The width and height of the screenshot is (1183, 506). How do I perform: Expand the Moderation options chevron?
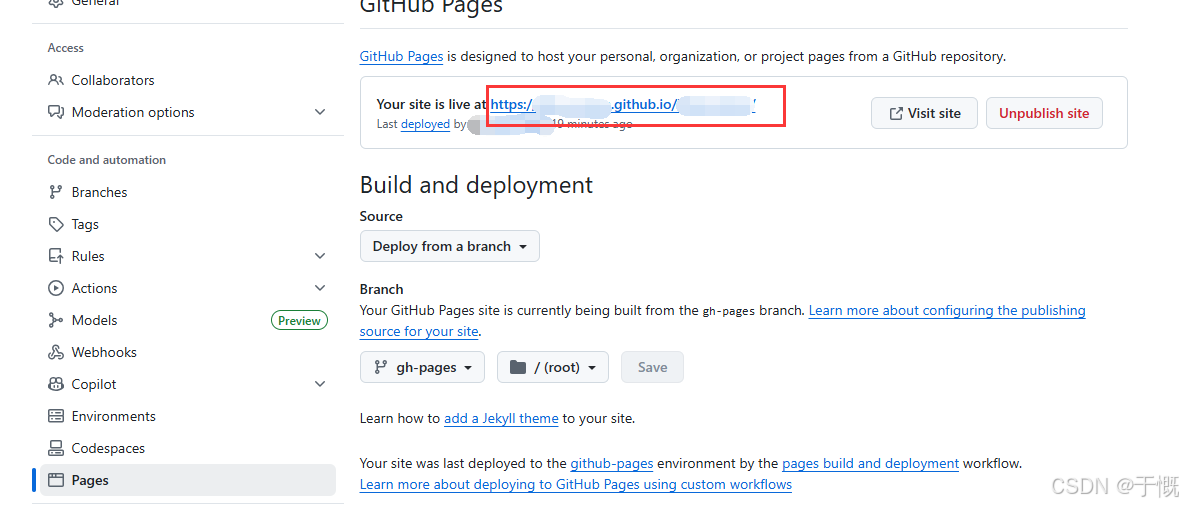320,112
